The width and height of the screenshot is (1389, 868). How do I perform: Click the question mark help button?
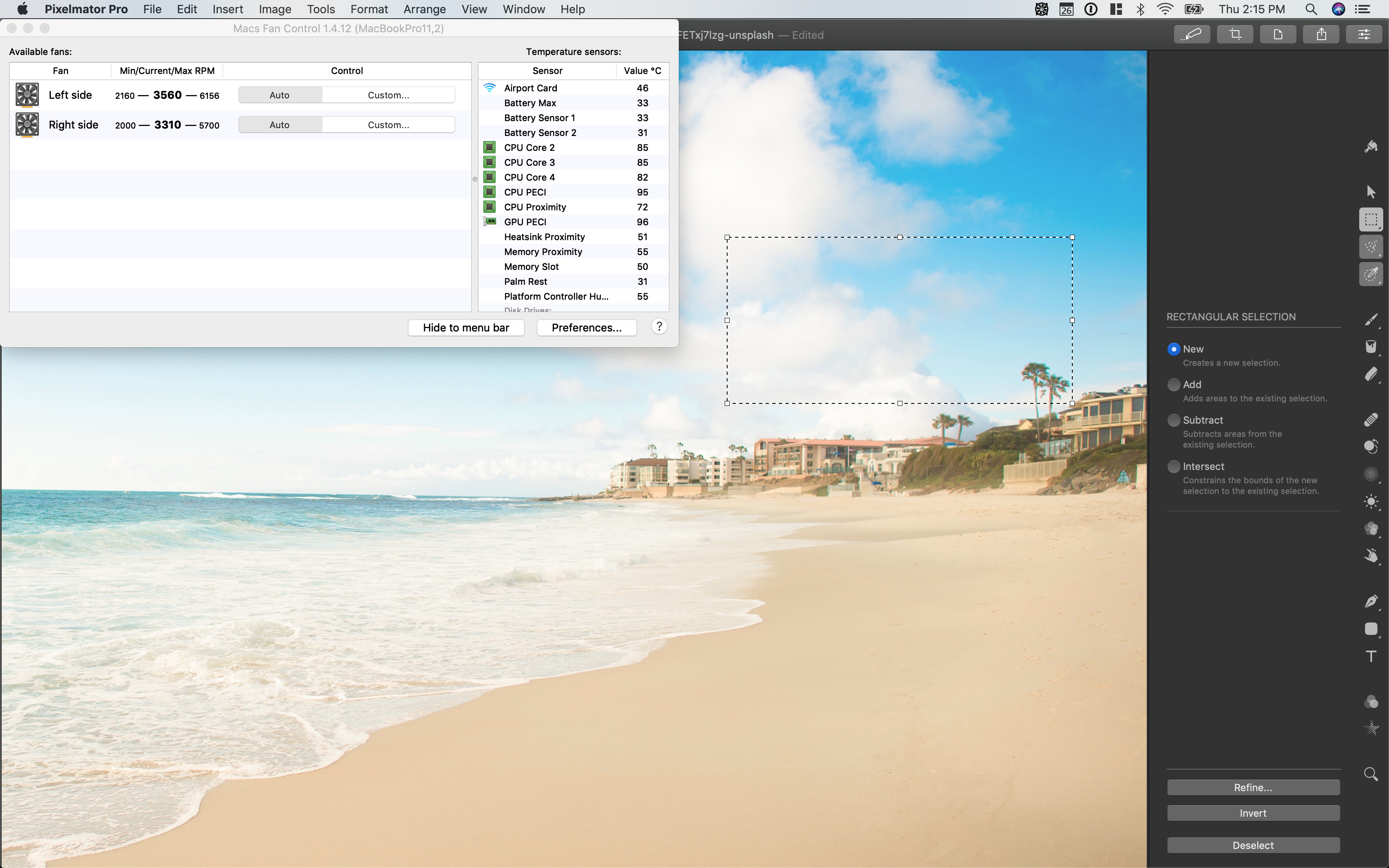point(659,327)
